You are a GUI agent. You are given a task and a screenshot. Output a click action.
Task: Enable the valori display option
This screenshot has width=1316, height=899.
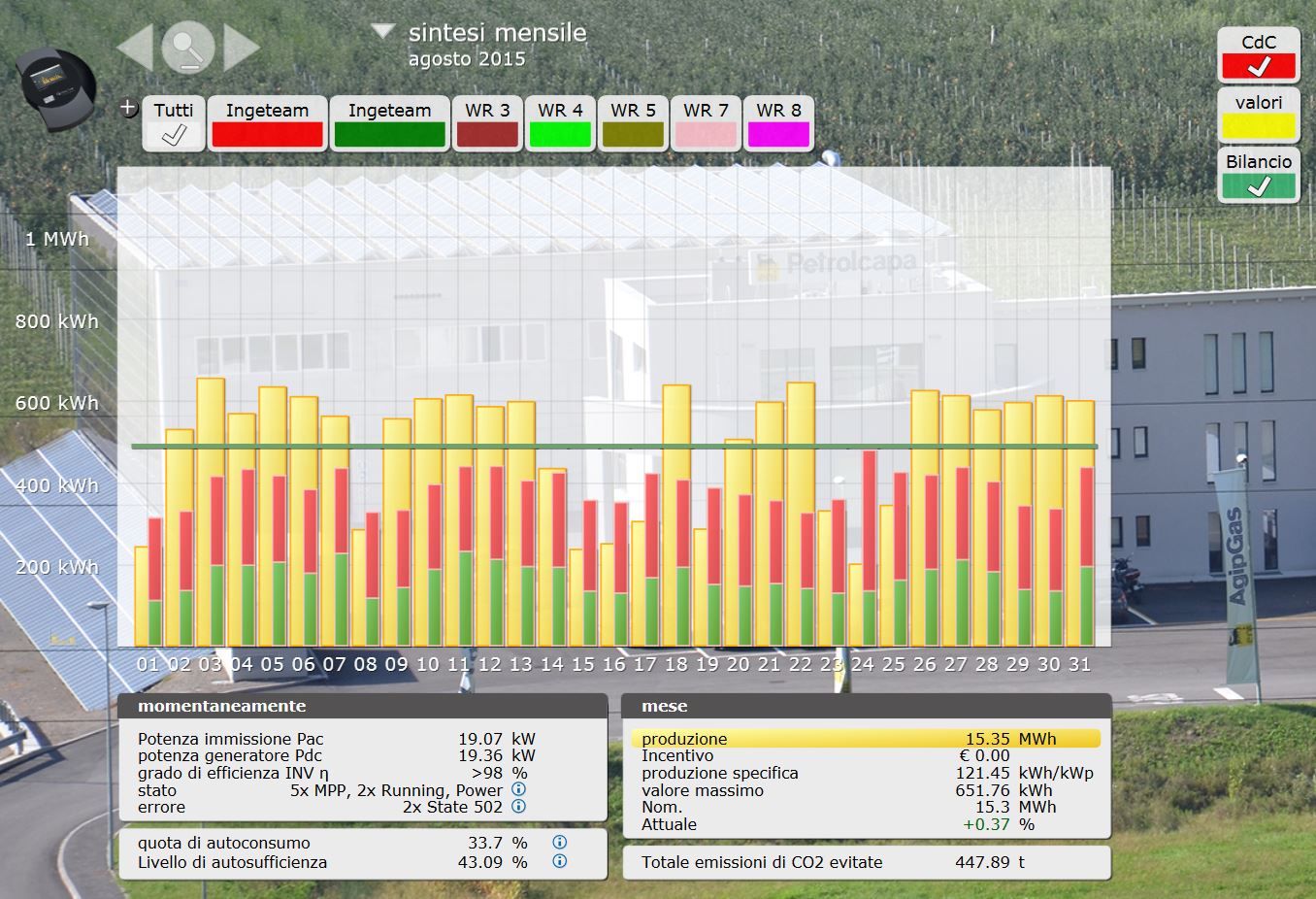[x=1259, y=125]
